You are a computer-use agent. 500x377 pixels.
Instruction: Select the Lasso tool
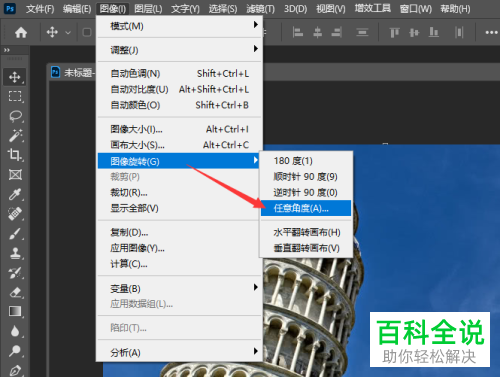coord(15,116)
